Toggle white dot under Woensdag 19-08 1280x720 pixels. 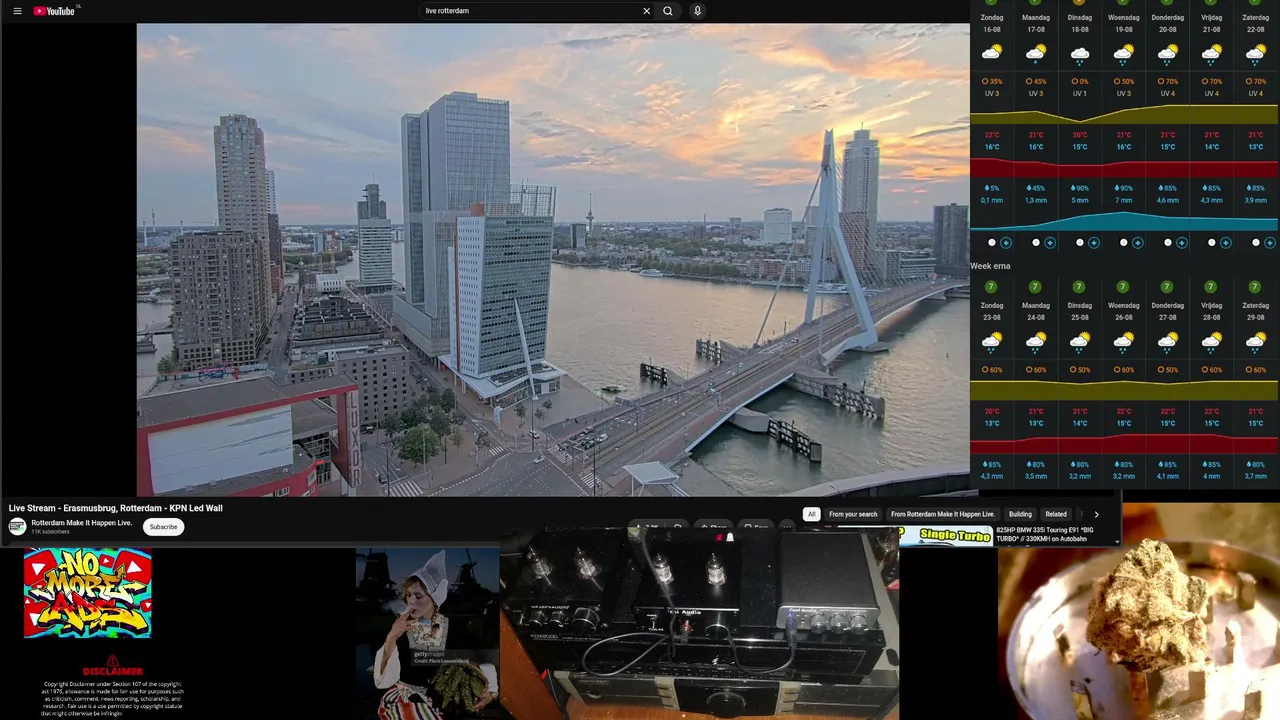1124,243
